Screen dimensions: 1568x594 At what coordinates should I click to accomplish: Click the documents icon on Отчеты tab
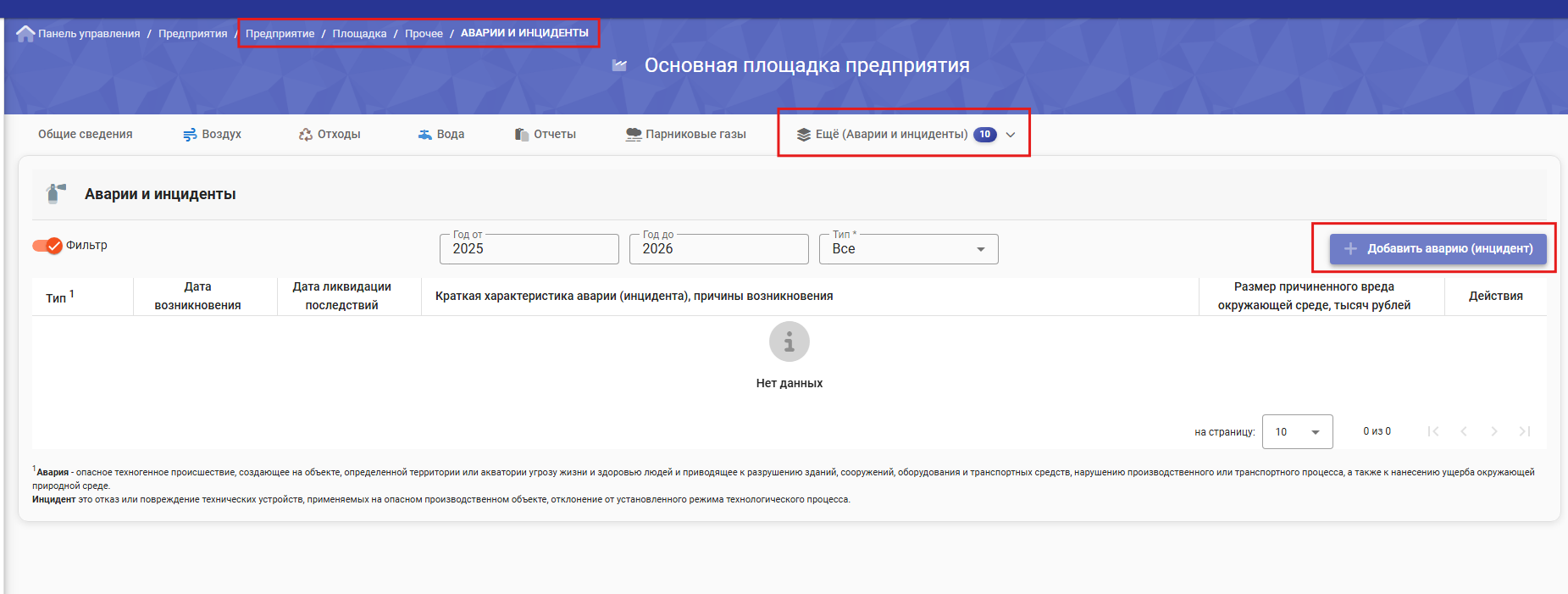(522, 135)
